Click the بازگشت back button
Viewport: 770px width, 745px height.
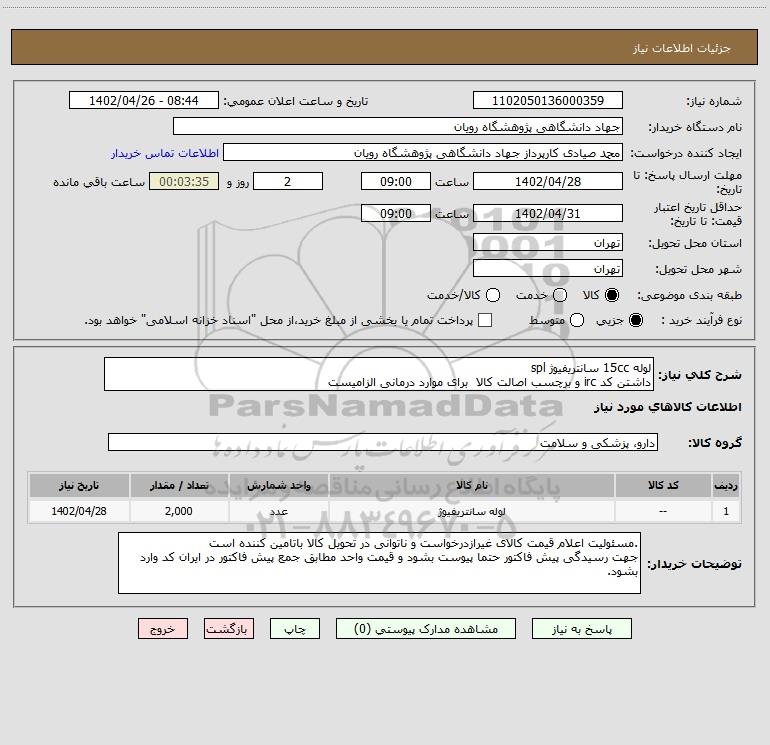[x=229, y=629]
